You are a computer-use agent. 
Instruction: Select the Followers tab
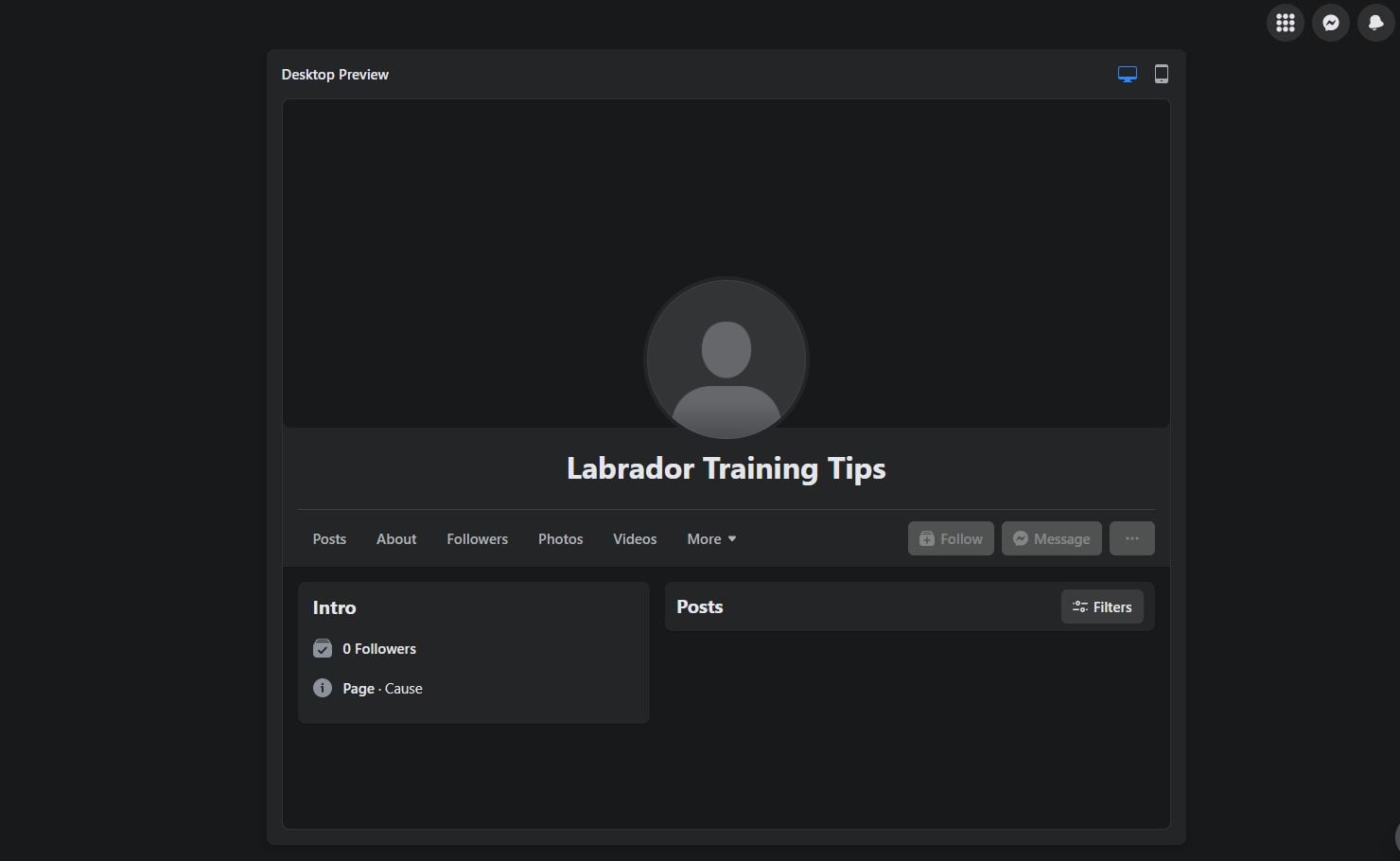coord(477,539)
